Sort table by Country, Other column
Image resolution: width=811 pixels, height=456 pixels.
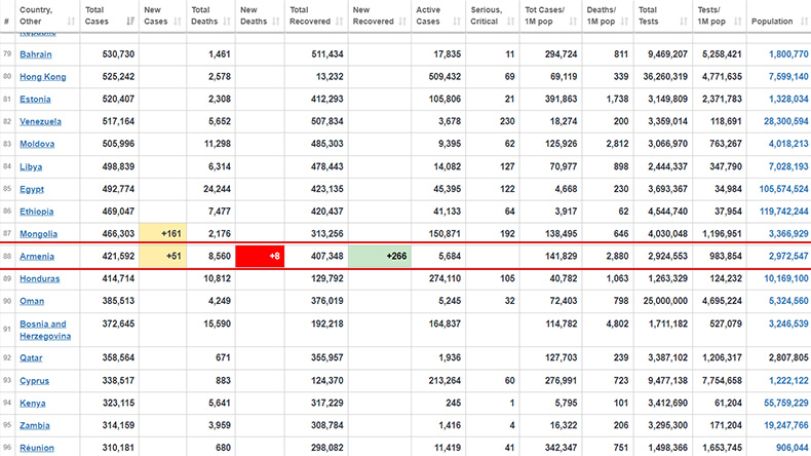pos(47,16)
